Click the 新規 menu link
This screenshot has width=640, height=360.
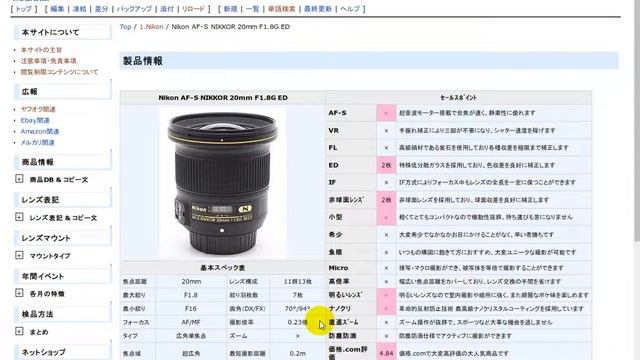(230, 9)
